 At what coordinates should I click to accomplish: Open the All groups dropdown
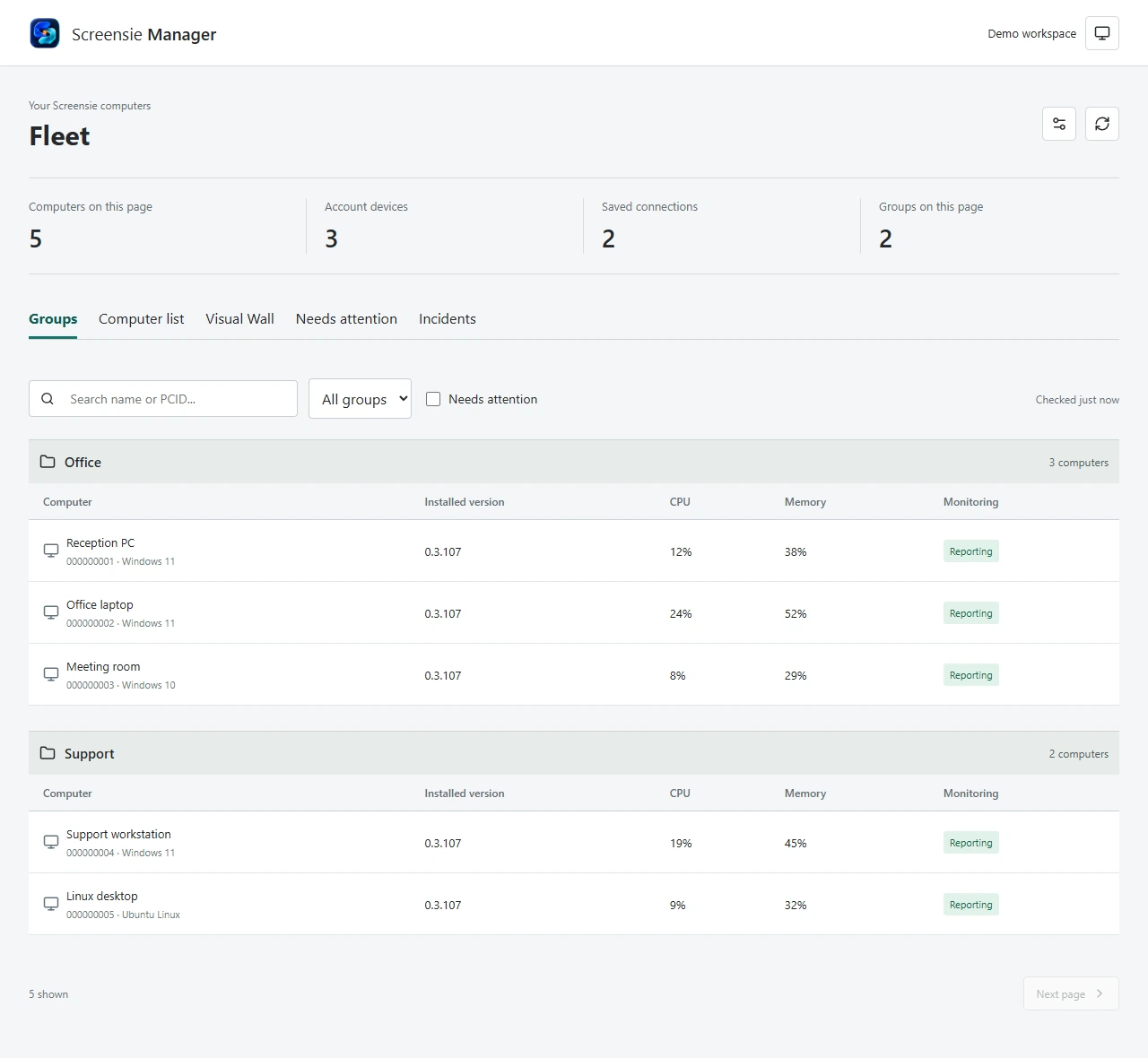click(x=360, y=399)
